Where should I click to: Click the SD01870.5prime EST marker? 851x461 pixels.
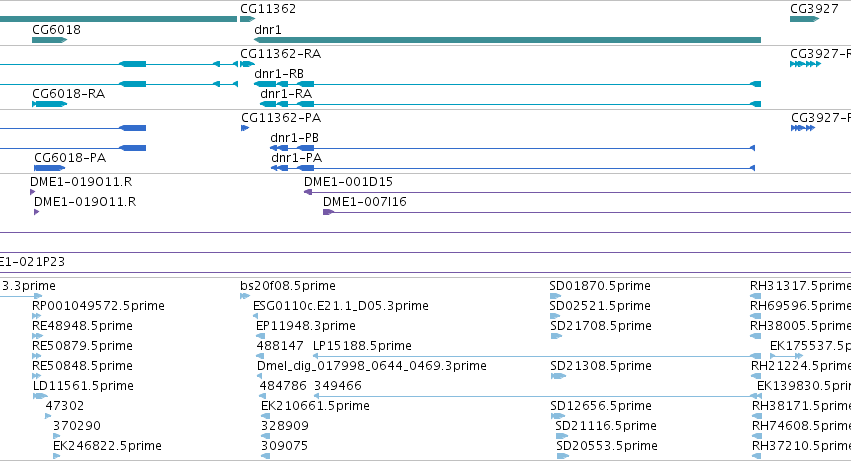click(555, 296)
